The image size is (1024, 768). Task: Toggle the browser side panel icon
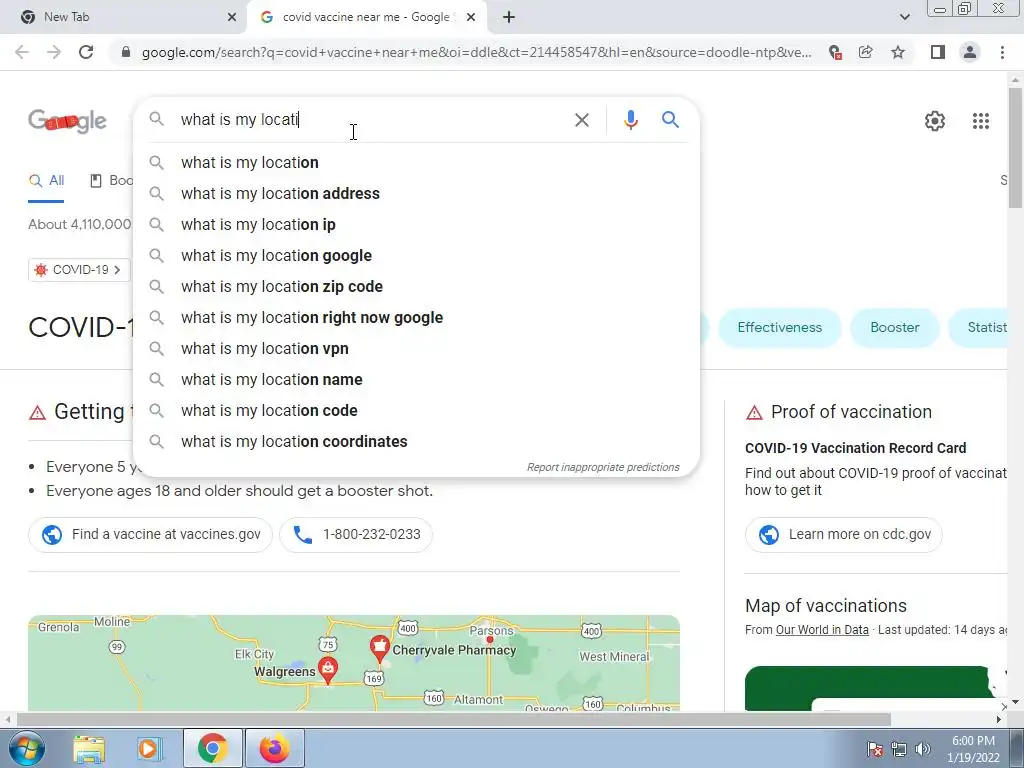[937, 52]
